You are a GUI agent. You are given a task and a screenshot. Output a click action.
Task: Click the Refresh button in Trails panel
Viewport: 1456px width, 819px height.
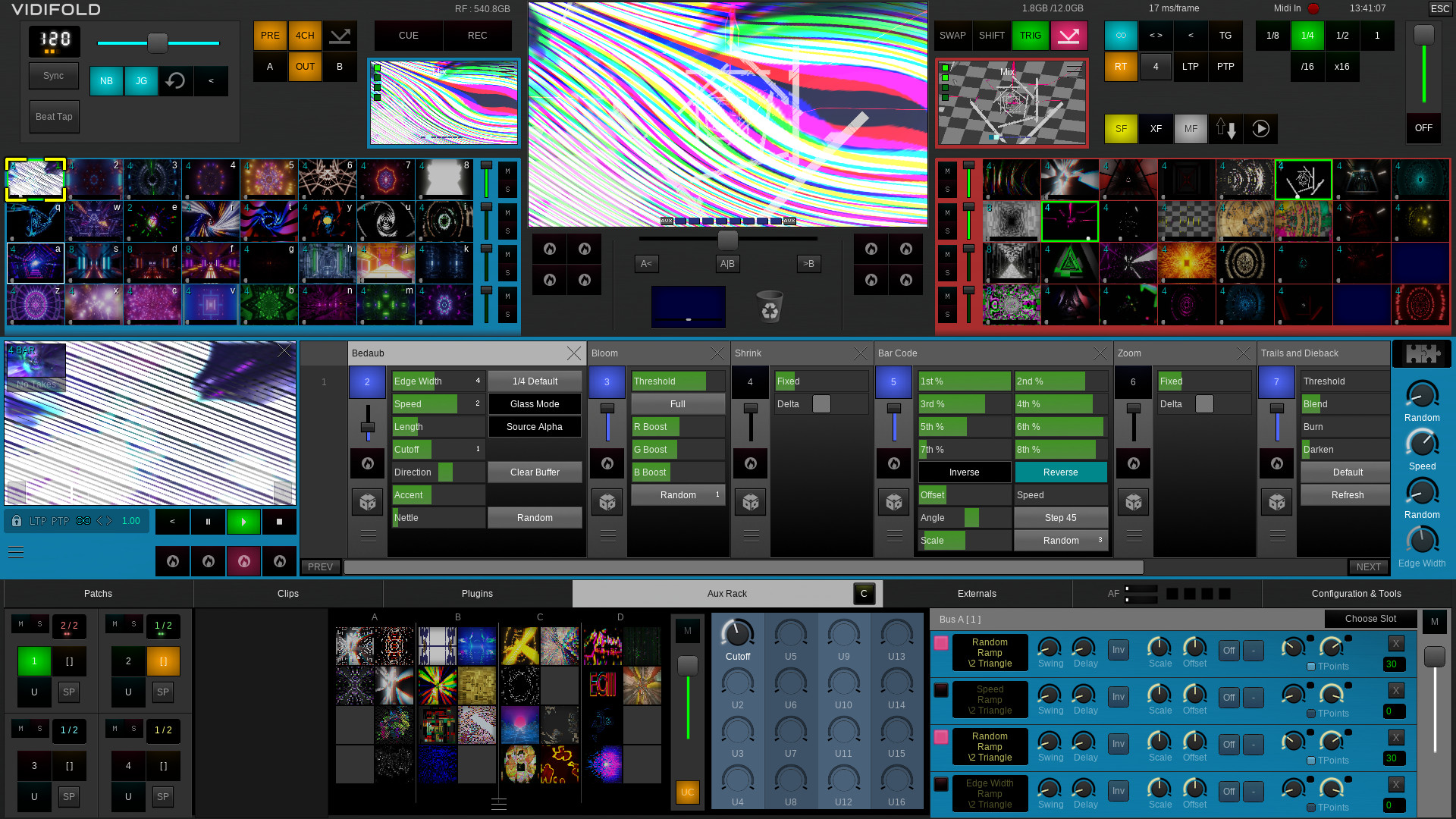click(x=1347, y=495)
